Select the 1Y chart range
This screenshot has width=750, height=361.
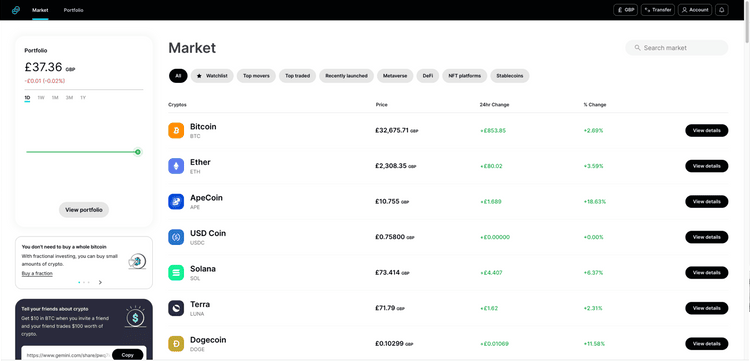coord(83,98)
